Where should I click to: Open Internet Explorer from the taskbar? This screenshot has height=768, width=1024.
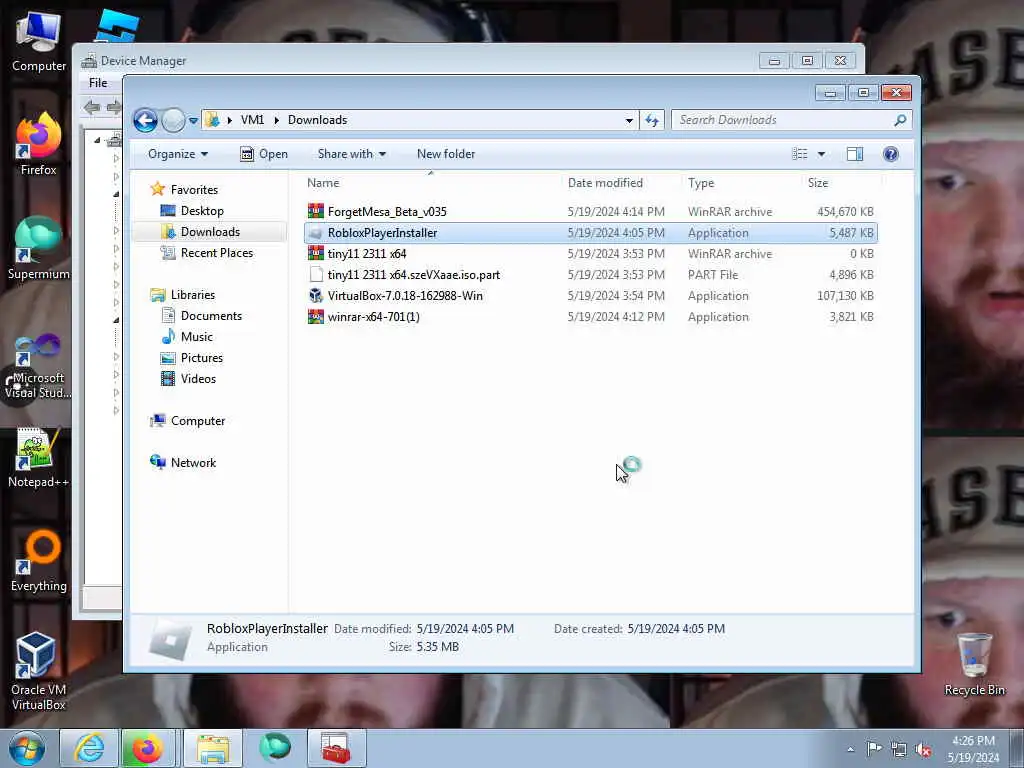click(89, 748)
